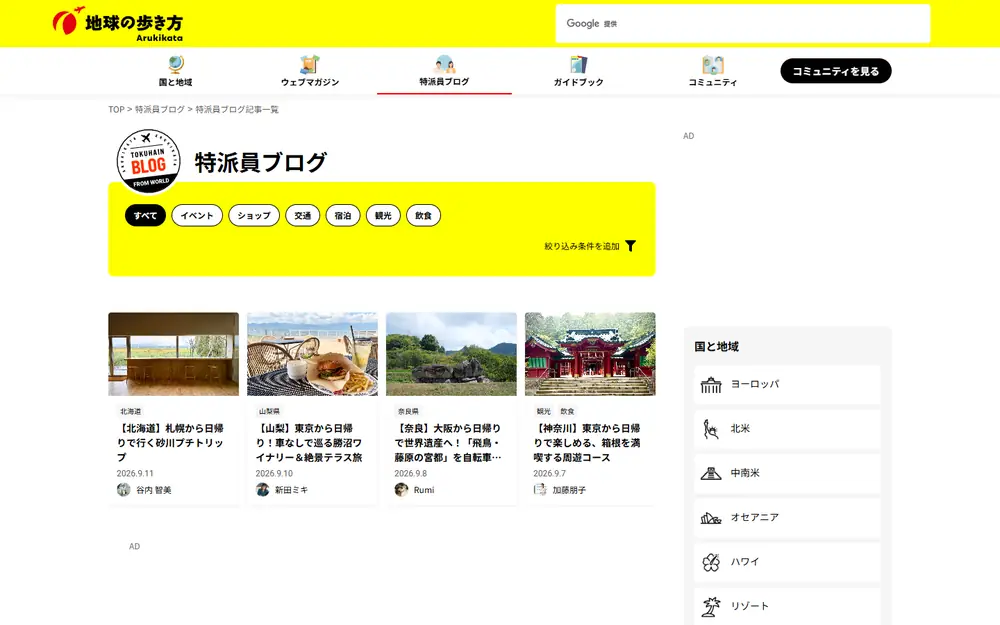Open the 奈良 stone ruins thumbnail
Image resolution: width=1000 pixels, height=625 pixels.
[452, 354]
